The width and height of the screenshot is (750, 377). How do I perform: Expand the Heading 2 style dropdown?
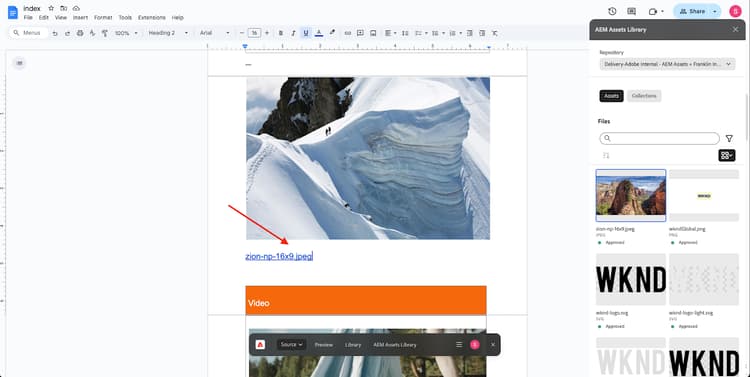(168, 33)
